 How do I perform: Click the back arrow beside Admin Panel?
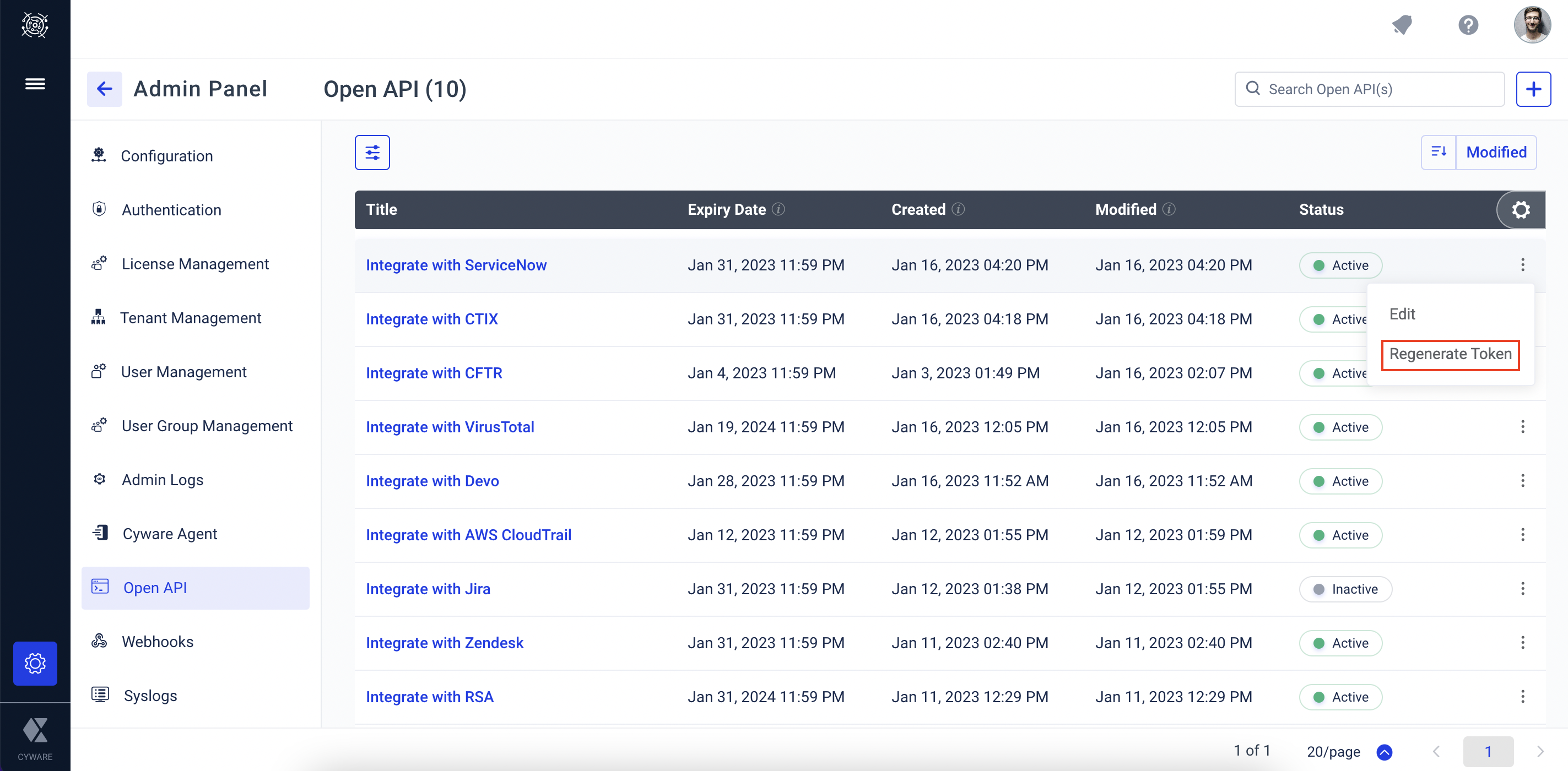click(105, 89)
